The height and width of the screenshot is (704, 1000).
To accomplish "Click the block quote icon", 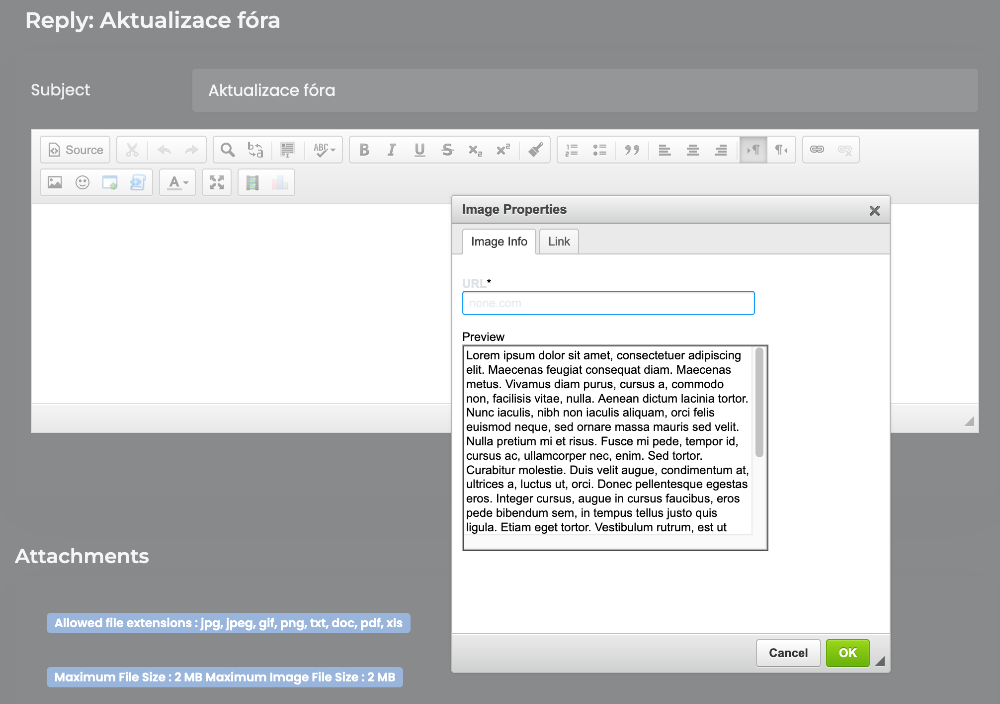I will pos(632,150).
